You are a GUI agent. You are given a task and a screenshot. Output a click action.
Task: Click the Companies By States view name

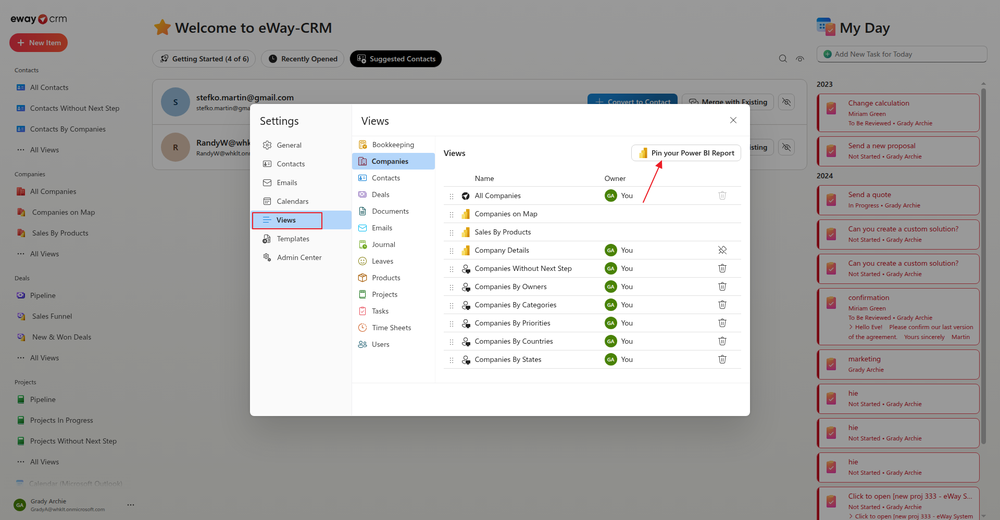tap(508, 360)
